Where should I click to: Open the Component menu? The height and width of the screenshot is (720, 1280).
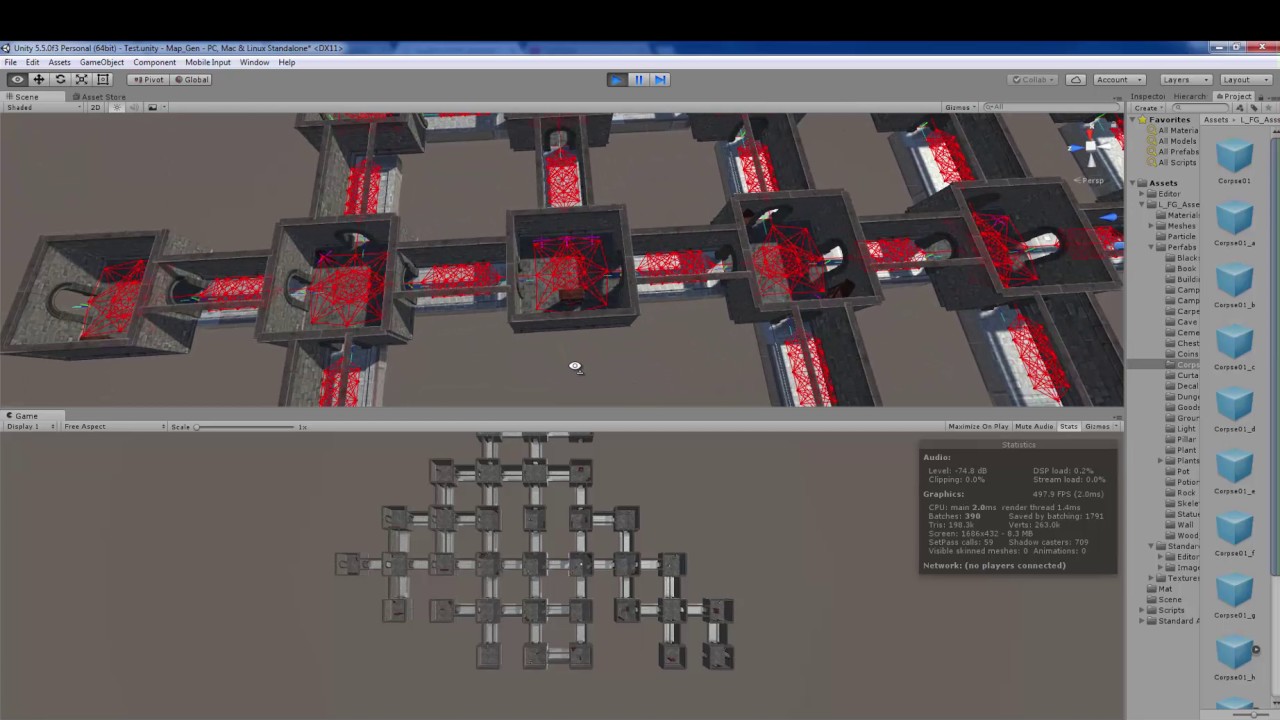(155, 62)
